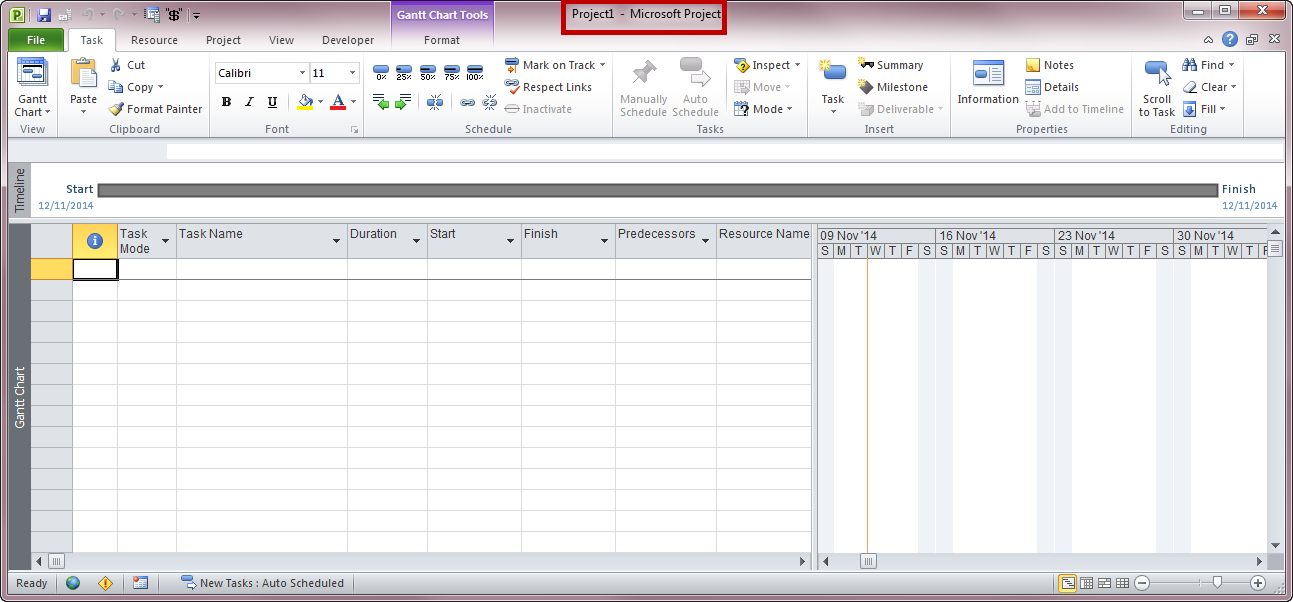This screenshot has height=602, width=1293.
Task: Open Task Name column filter dropdown
Action: (x=338, y=241)
